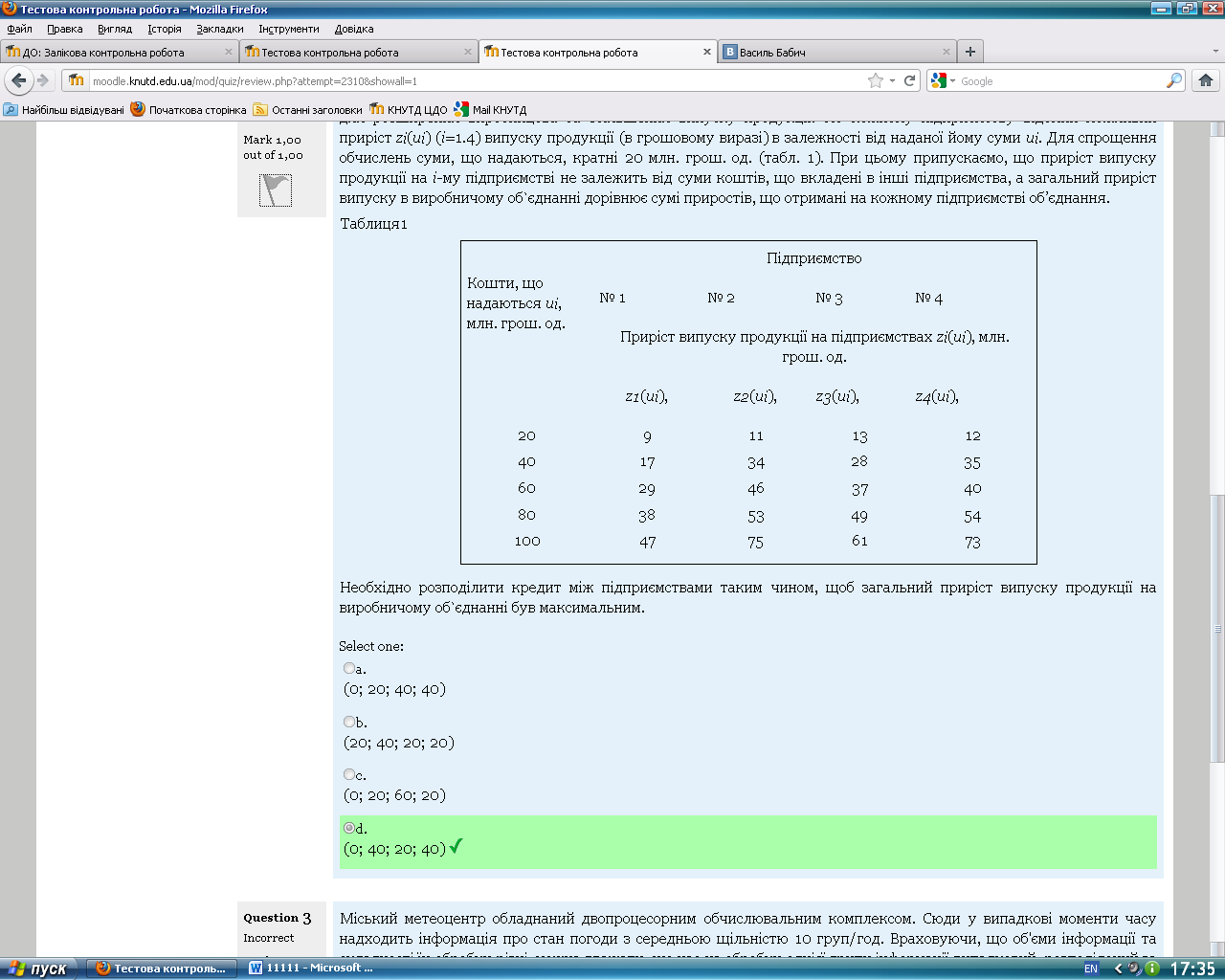Close the second 'Тестова контрольна робота' tab
The height and width of the screenshot is (980, 1225).
[468, 52]
